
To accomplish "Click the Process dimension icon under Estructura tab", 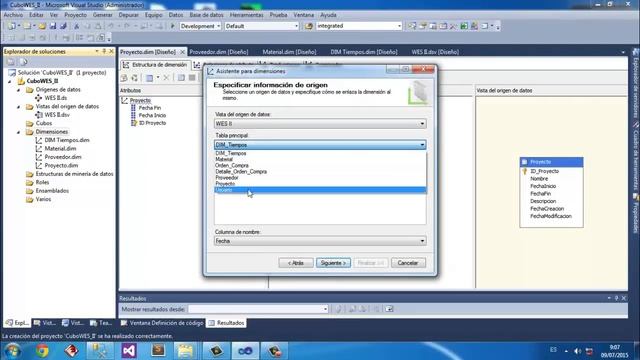I will [124, 78].
